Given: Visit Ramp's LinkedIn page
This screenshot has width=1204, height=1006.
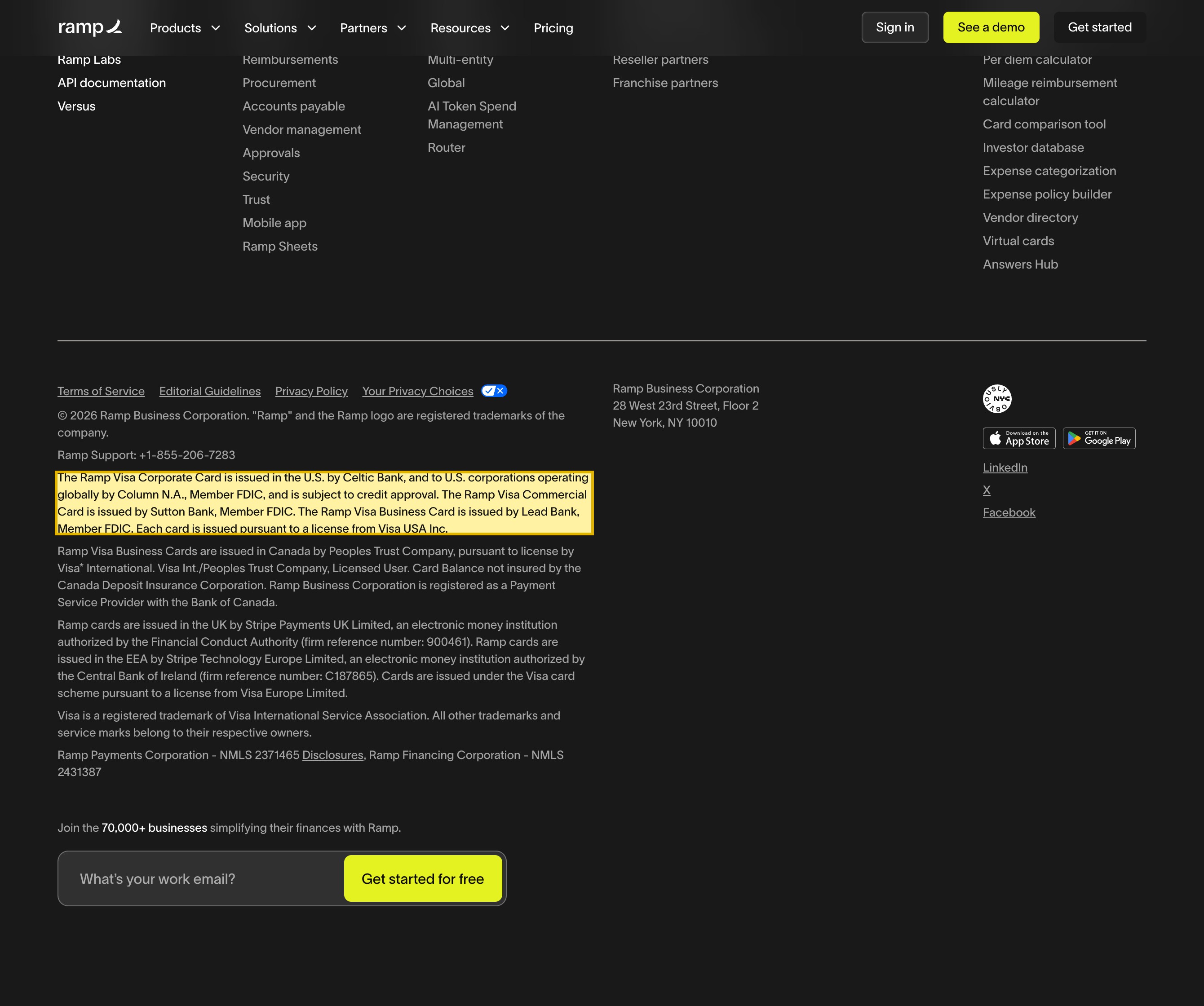Looking at the screenshot, I should (x=1005, y=467).
